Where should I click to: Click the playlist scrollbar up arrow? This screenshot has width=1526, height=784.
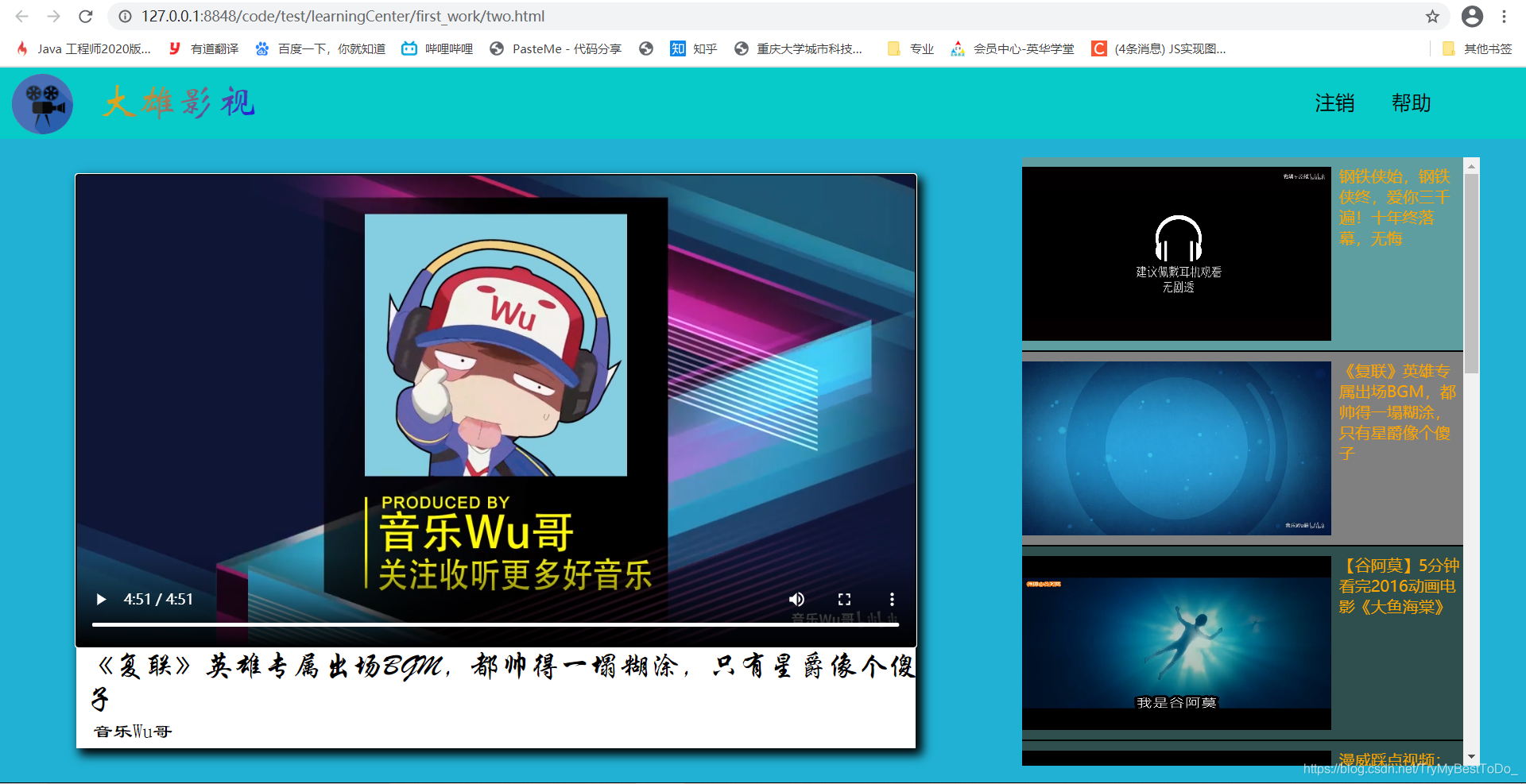click(x=1471, y=166)
